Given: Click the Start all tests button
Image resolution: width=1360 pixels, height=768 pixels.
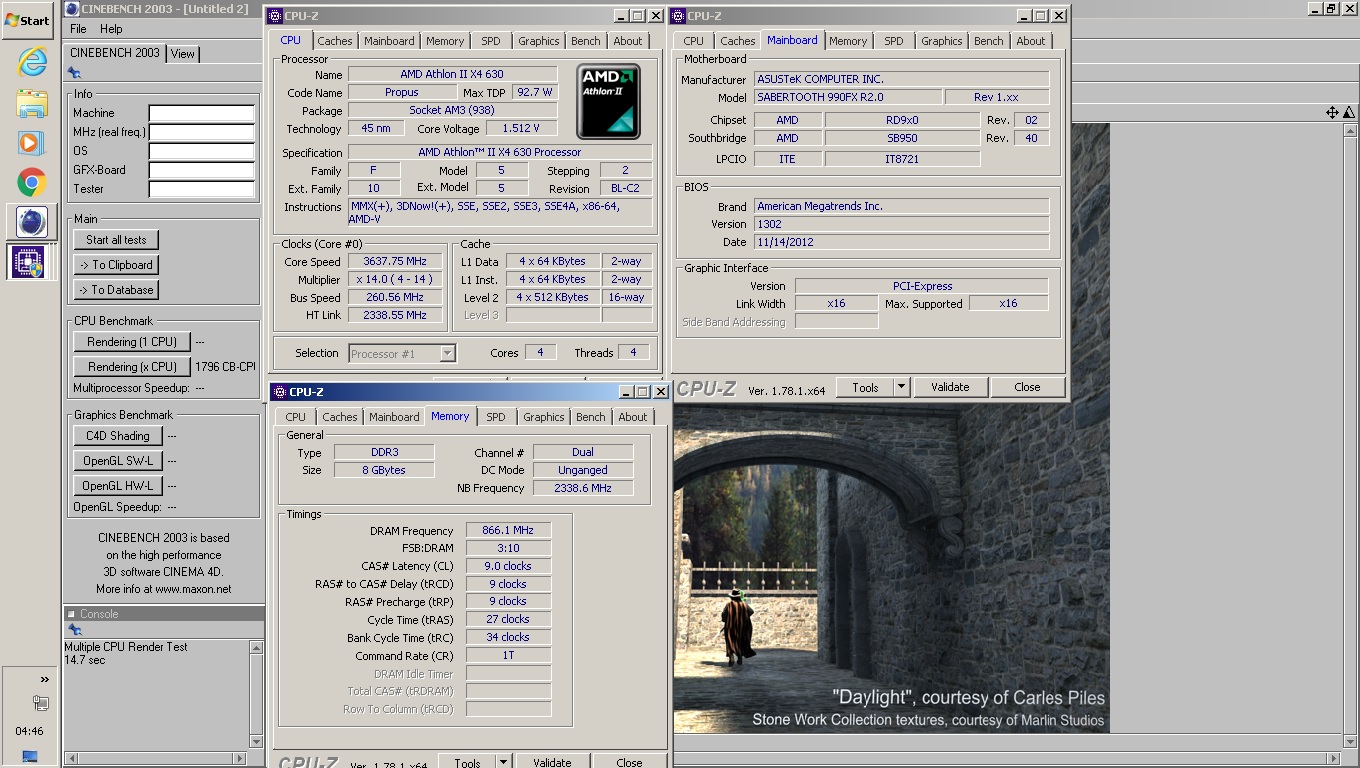Looking at the screenshot, I should (x=116, y=240).
